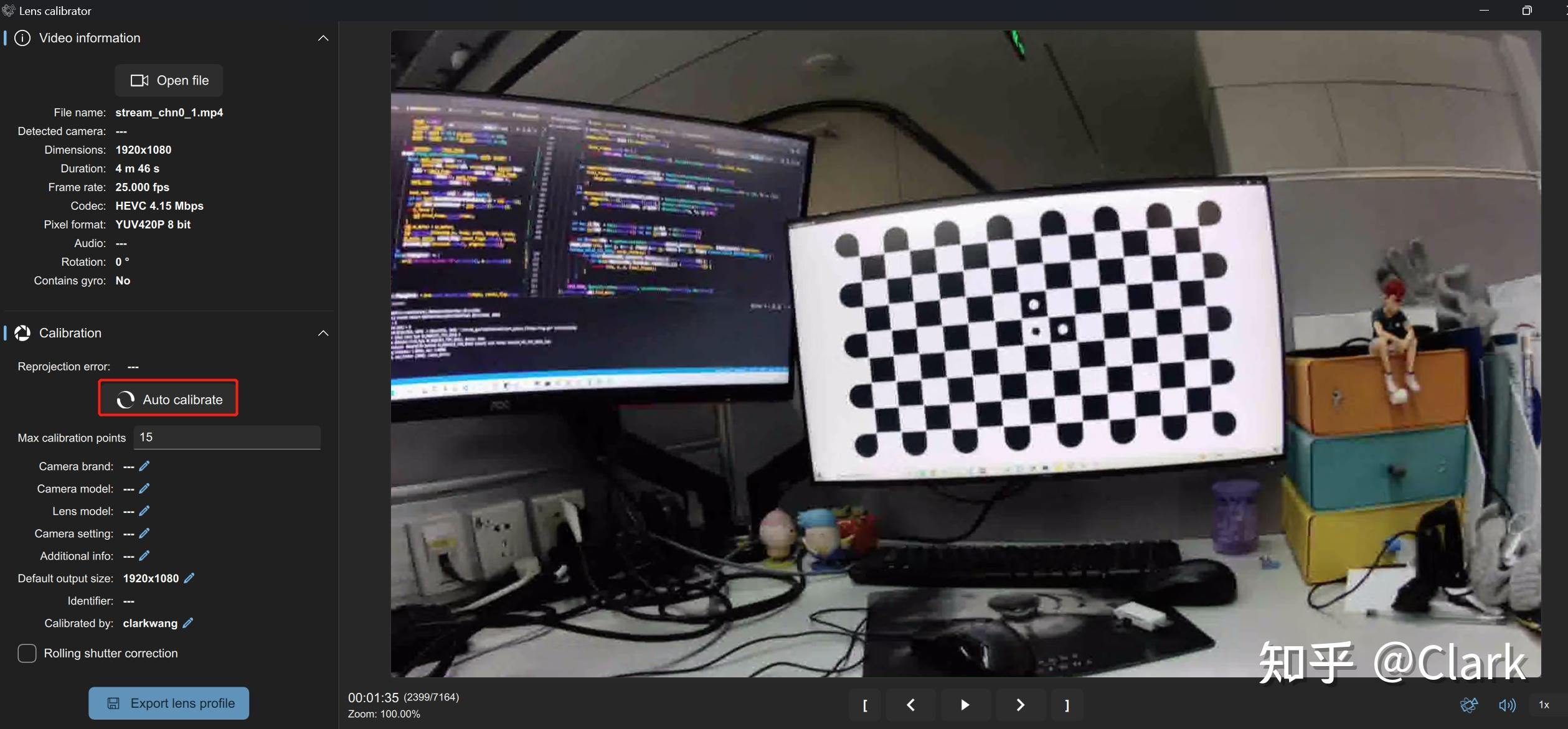The width and height of the screenshot is (1568, 729).
Task: Edit the Camera setting pencil icon
Action: tap(144, 534)
